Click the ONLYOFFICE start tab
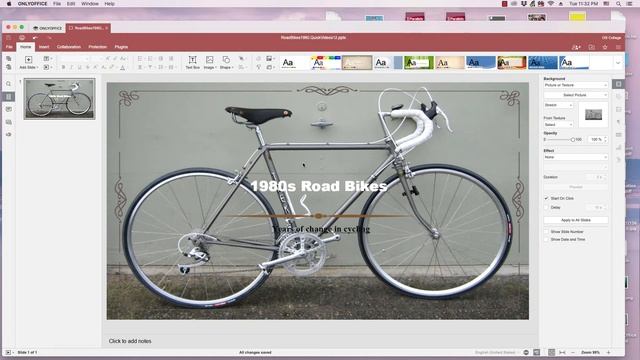640x360 pixels. point(47,28)
